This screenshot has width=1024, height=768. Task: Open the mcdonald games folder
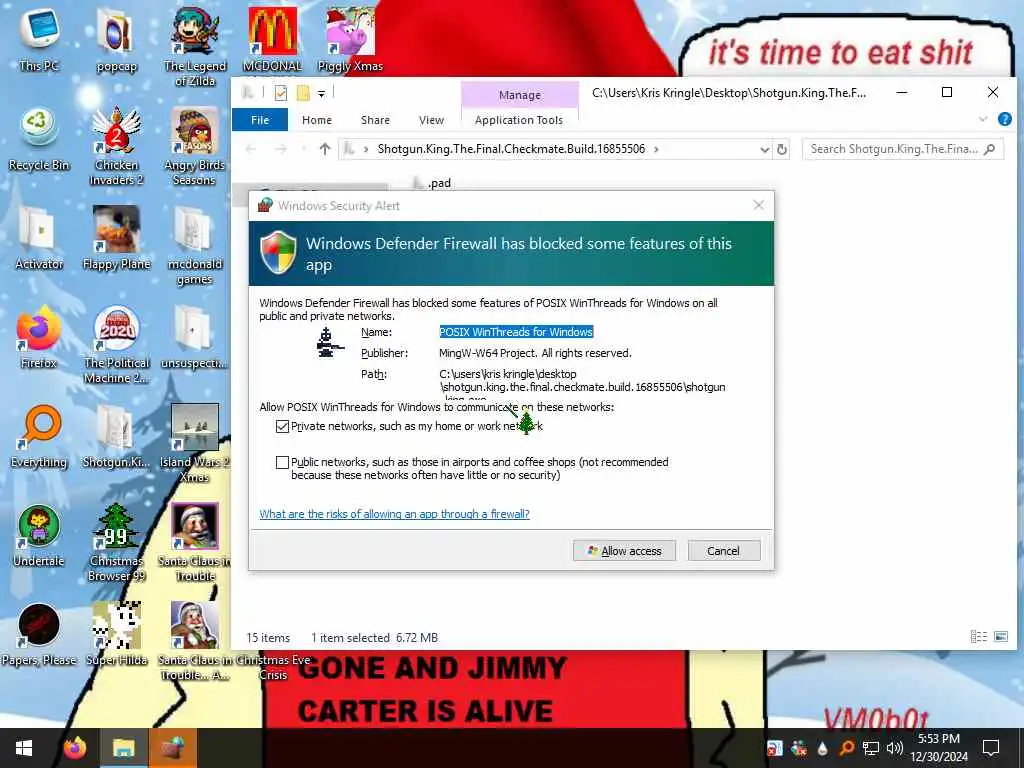click(195, 244)
